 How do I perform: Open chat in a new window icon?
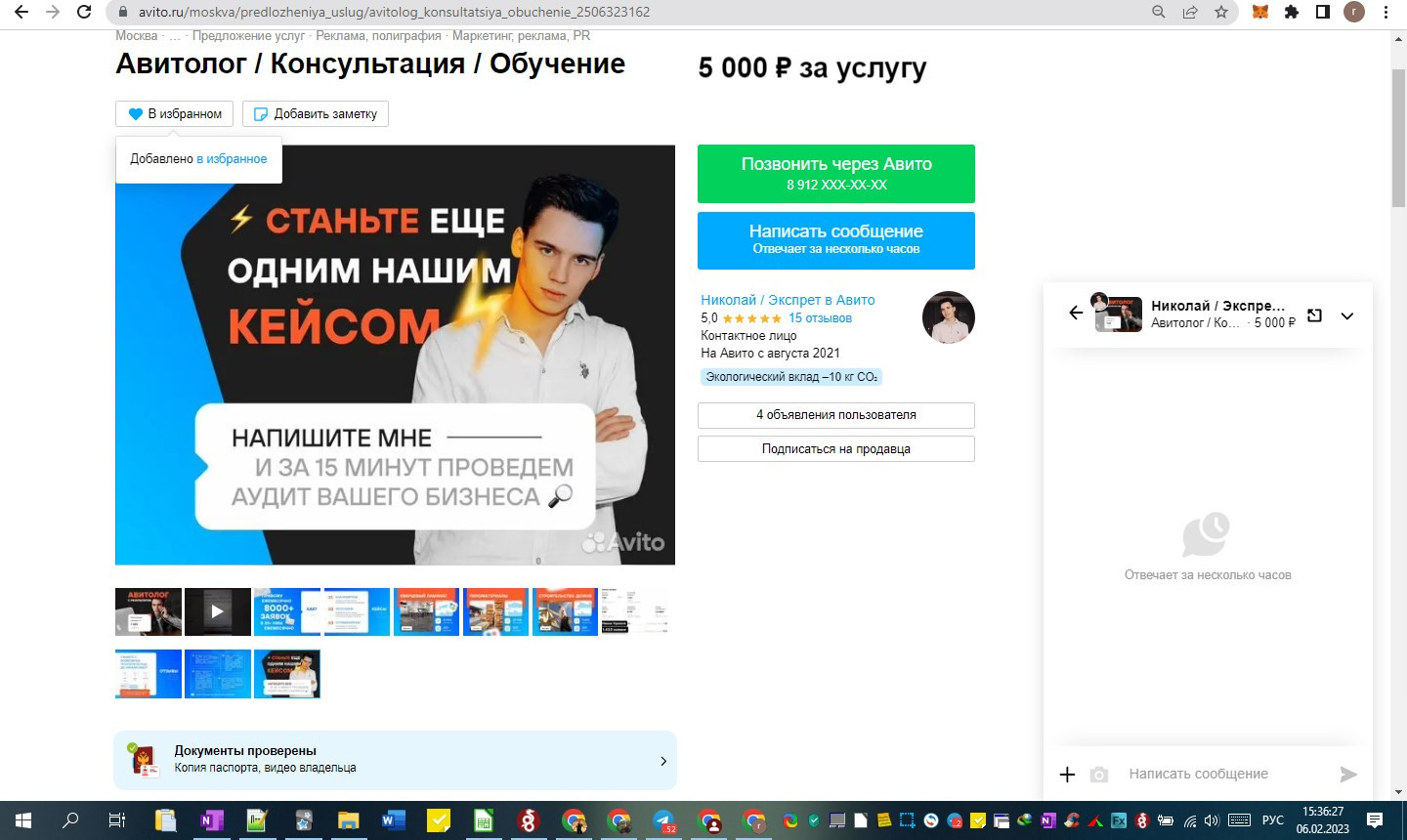pos(1315,315)
